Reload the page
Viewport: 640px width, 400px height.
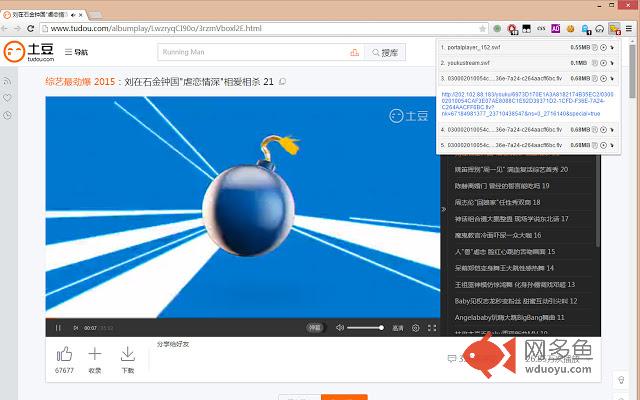30,28
